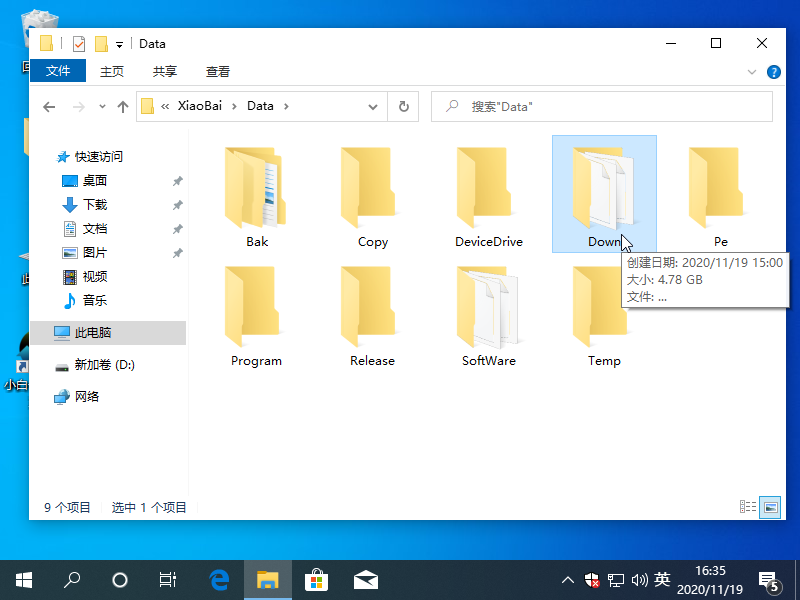Click the refresh button in address bar

(403, 106)
